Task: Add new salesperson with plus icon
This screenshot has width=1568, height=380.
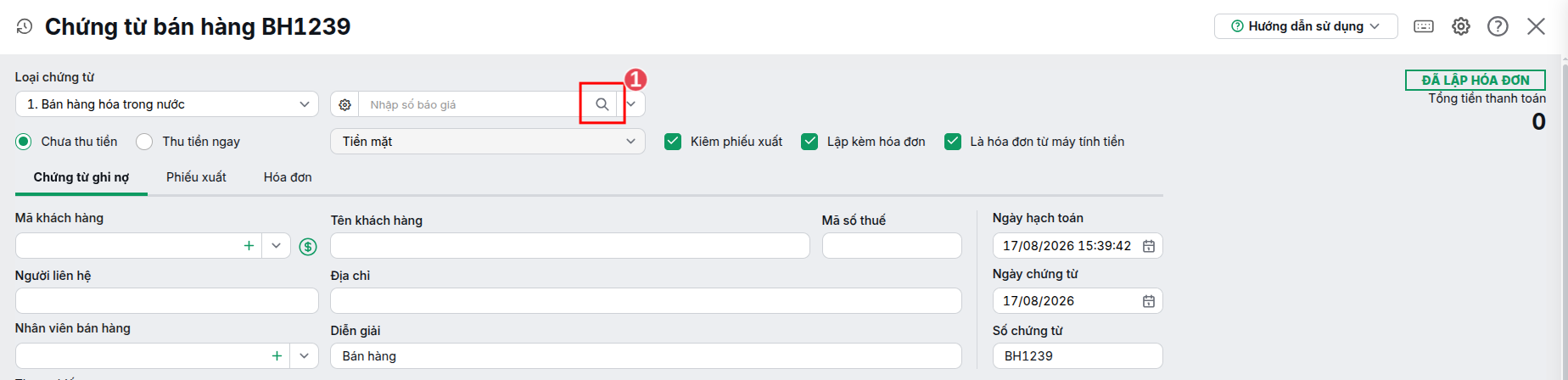Action: (277, 356)
